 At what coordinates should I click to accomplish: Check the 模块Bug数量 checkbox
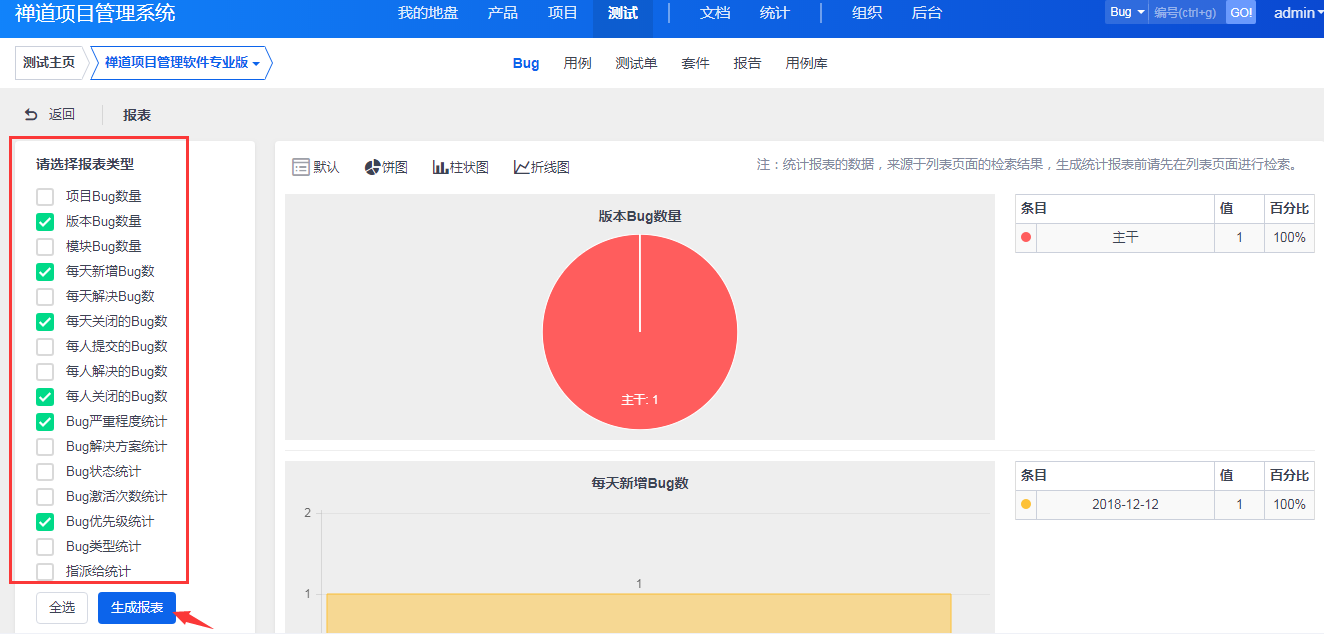point(45,247)
